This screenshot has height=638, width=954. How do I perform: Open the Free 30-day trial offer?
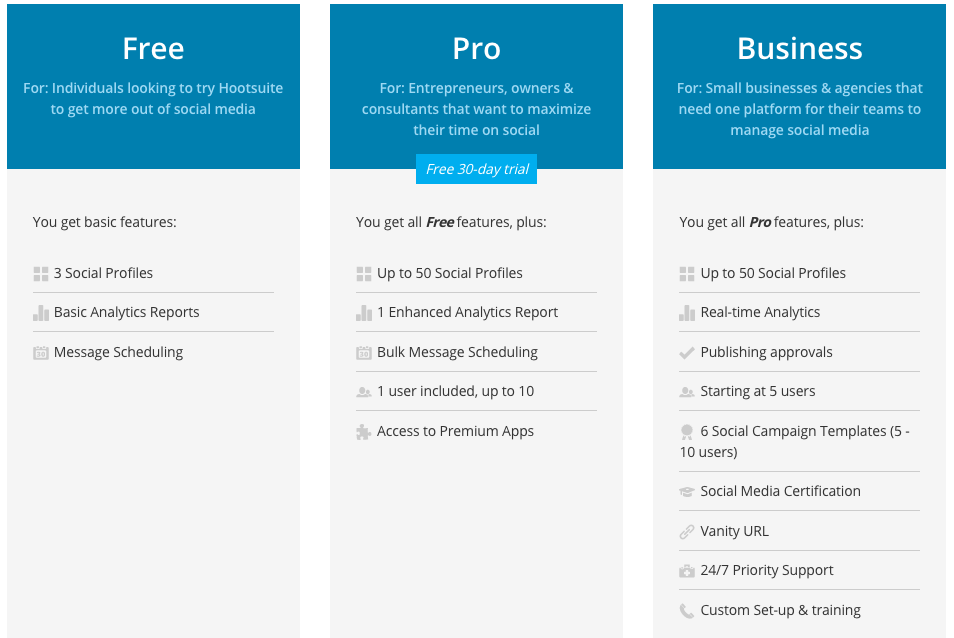tap(476, 169)
